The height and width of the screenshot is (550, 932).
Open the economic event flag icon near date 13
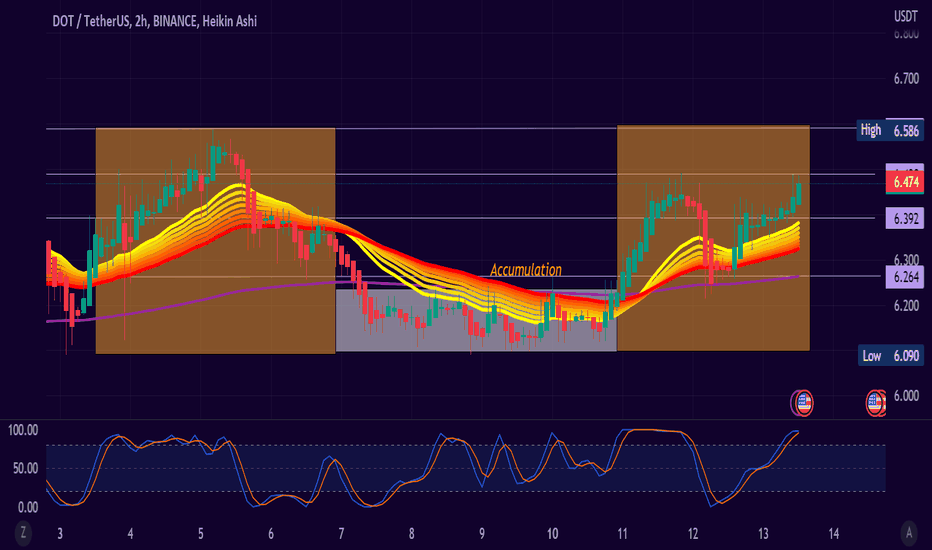click(x=802, y=403)
